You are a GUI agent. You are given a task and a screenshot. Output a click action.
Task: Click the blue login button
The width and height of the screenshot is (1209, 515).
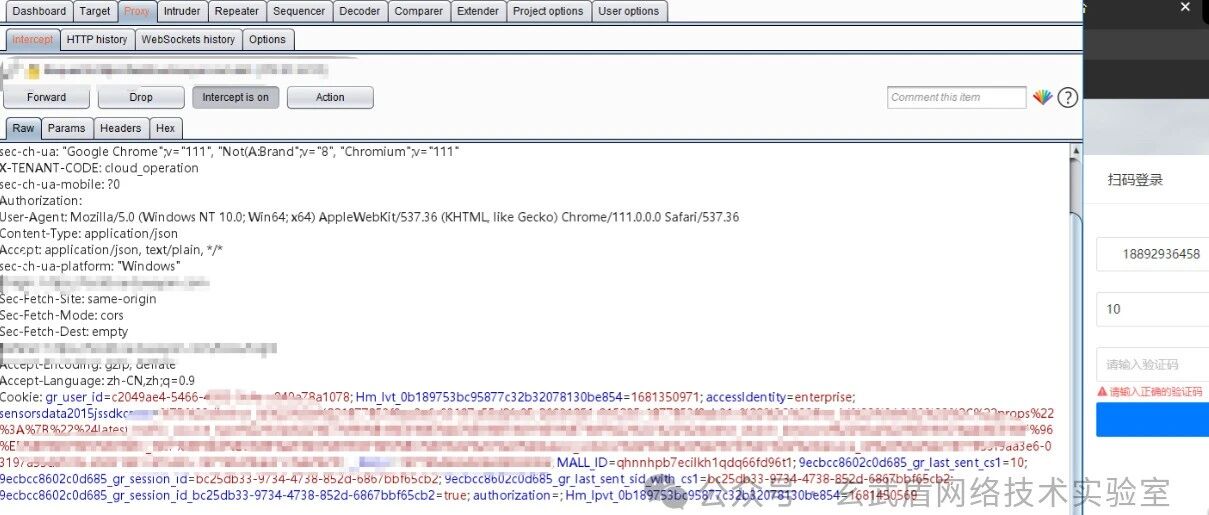[x=1152, y=419]
